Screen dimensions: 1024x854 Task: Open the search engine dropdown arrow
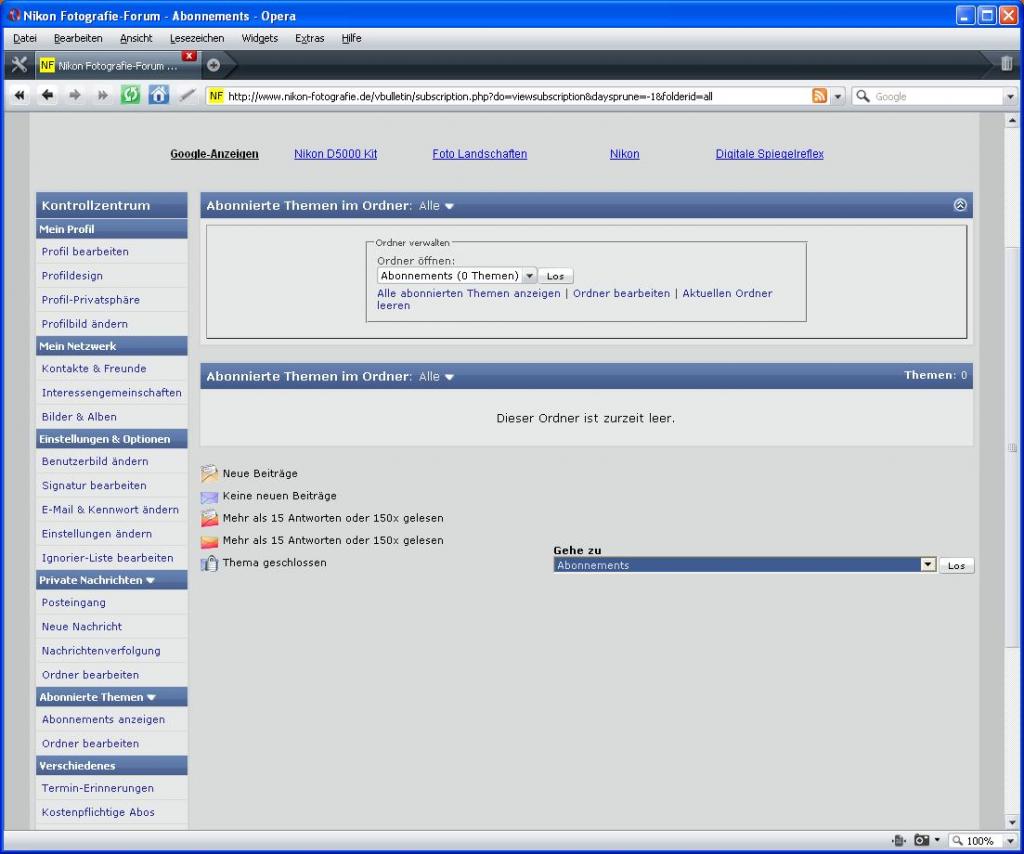point(1010,97)
